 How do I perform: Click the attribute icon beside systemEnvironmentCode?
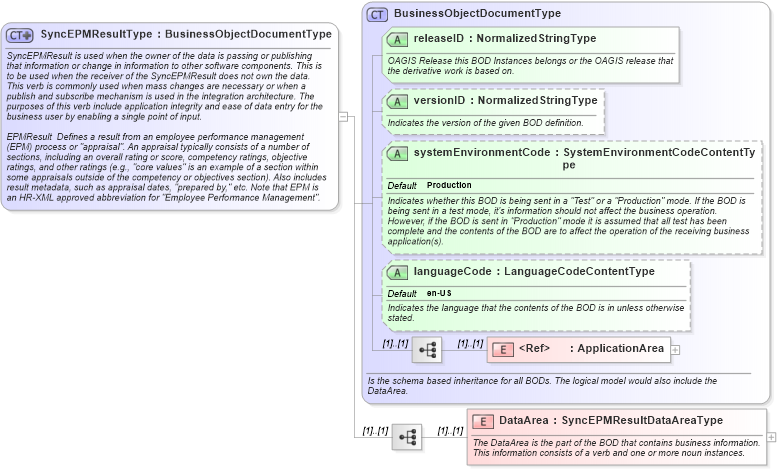tap(397, 154)
